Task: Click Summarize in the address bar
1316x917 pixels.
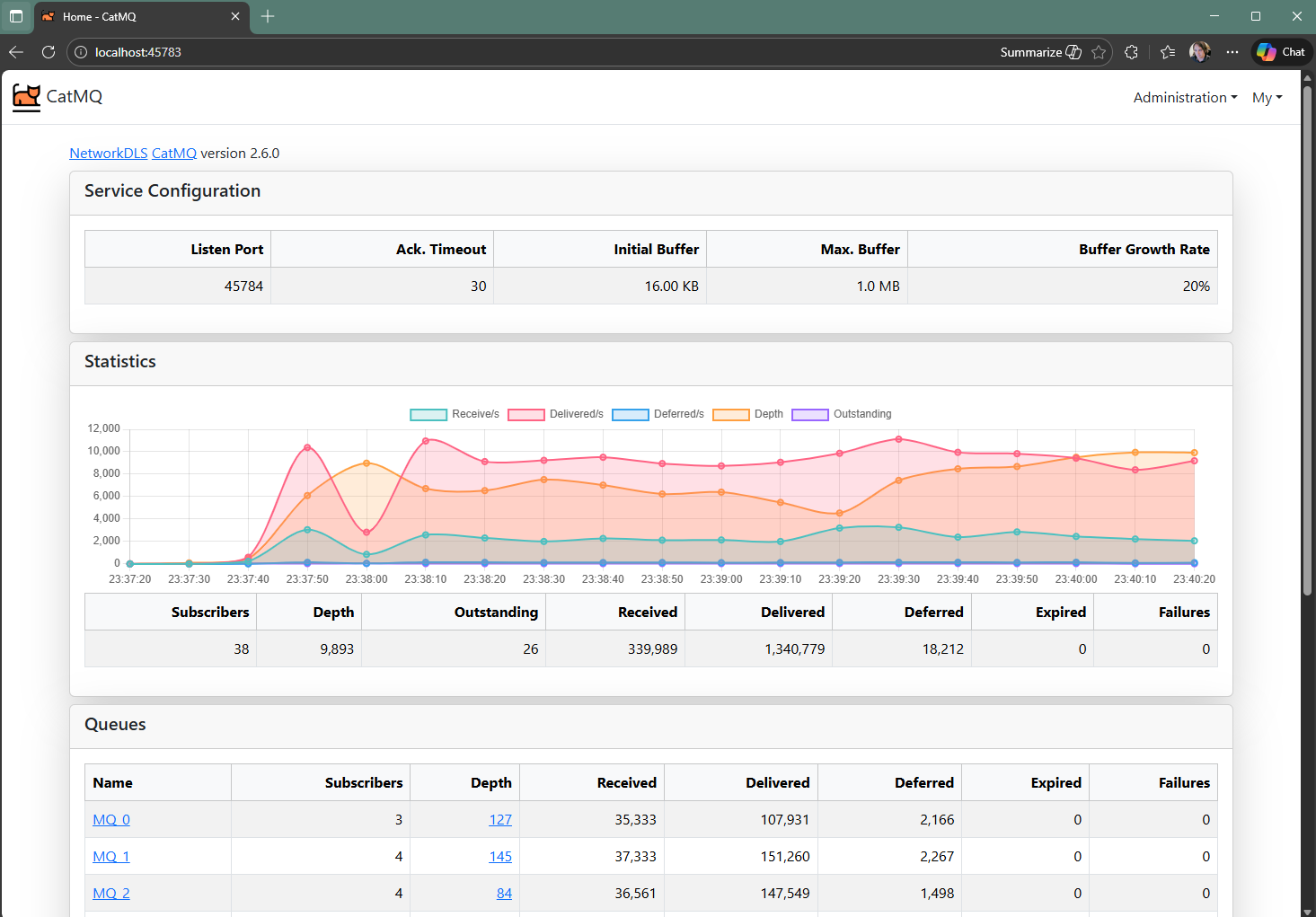Action: pos(1040,52)
